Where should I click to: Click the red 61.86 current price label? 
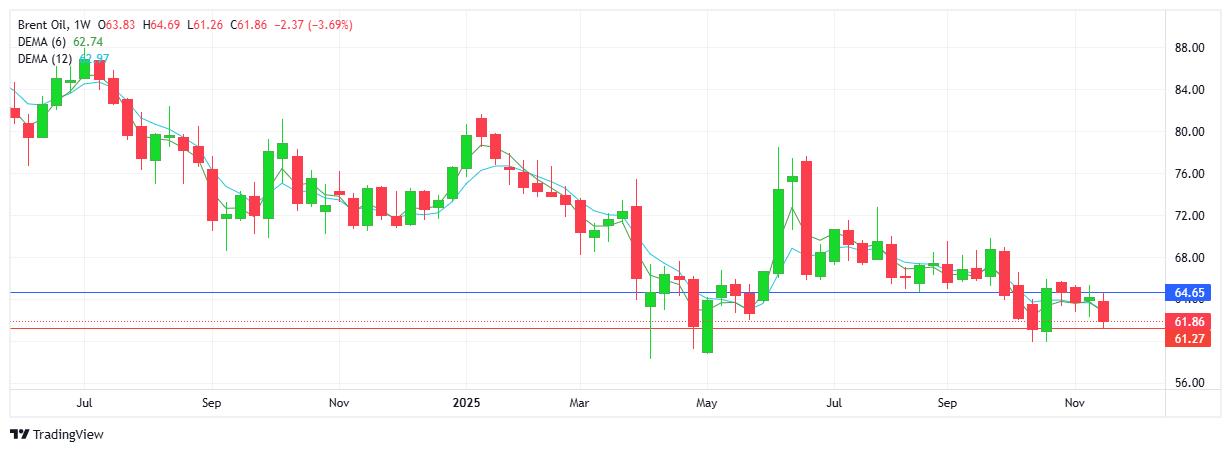[x=1189, y=322]
